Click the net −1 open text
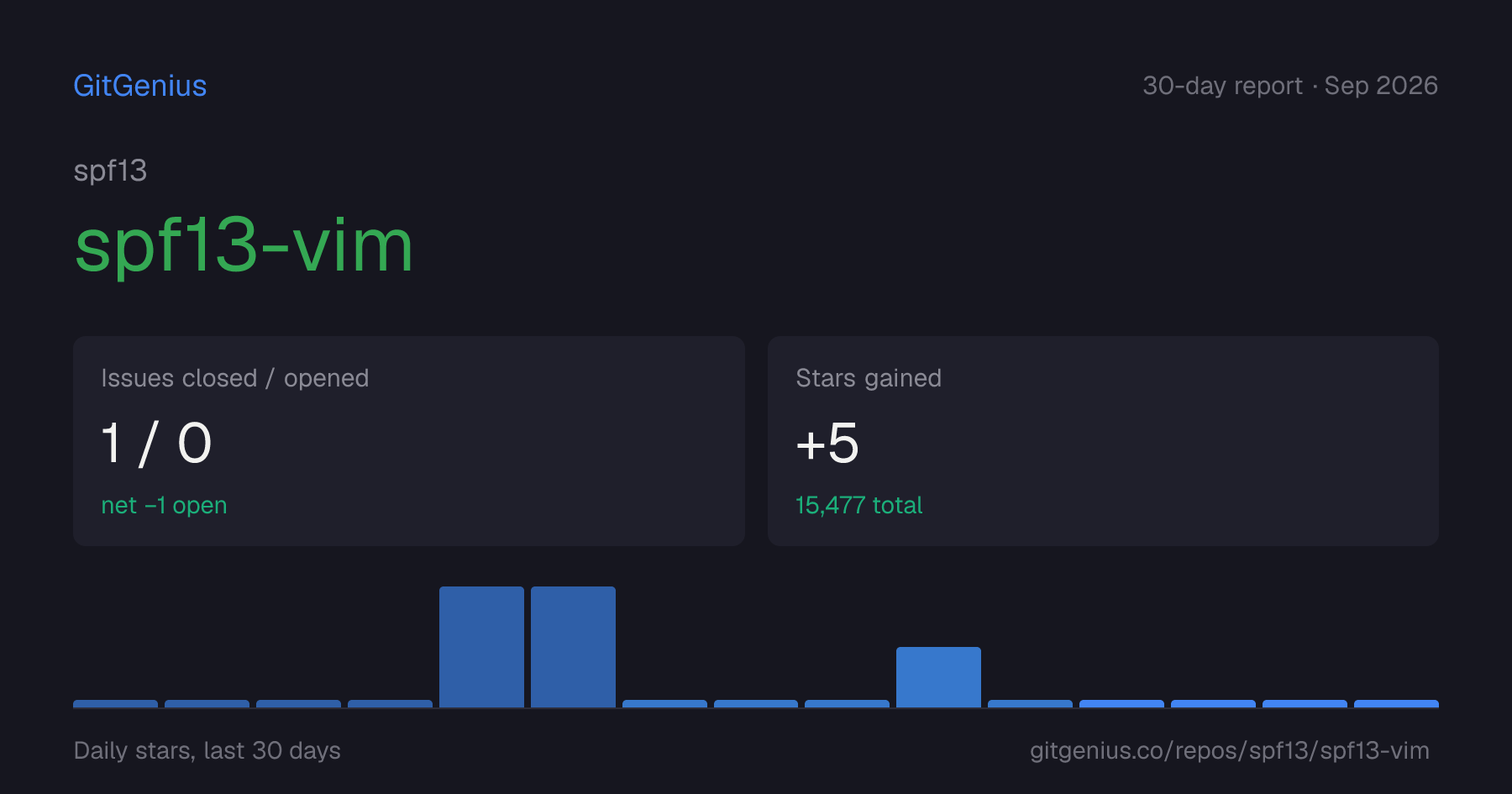The height and width of the screenshot is (794, 1512). tap(164, 505)
